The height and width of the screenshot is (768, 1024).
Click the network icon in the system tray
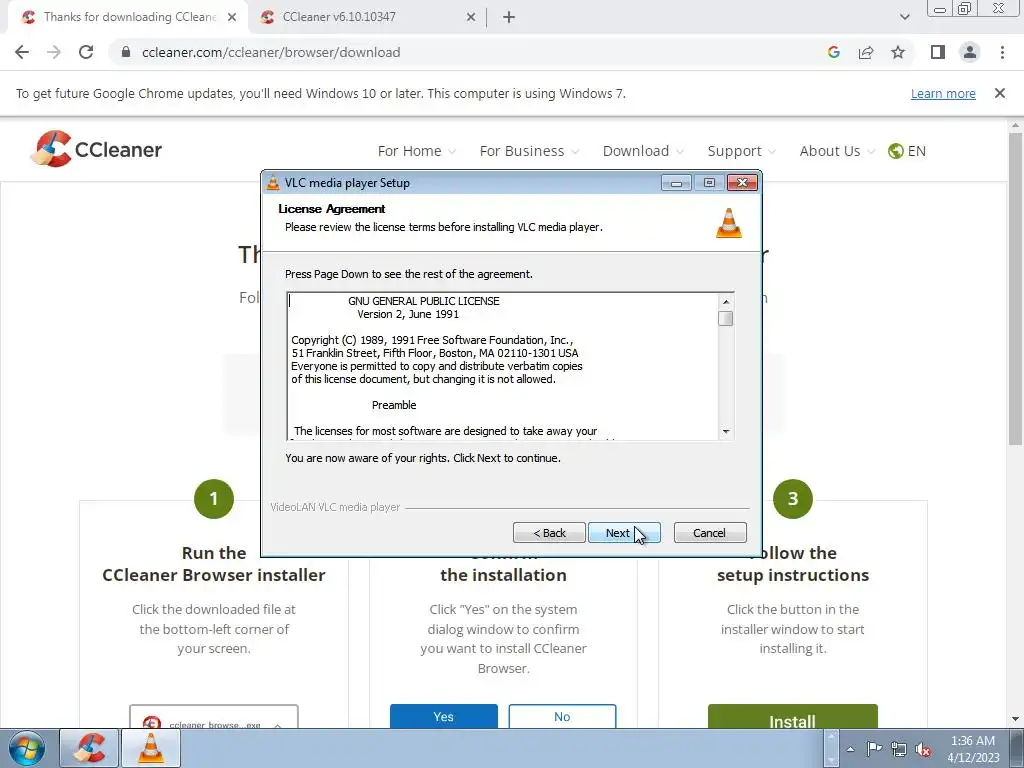(899, 749)
